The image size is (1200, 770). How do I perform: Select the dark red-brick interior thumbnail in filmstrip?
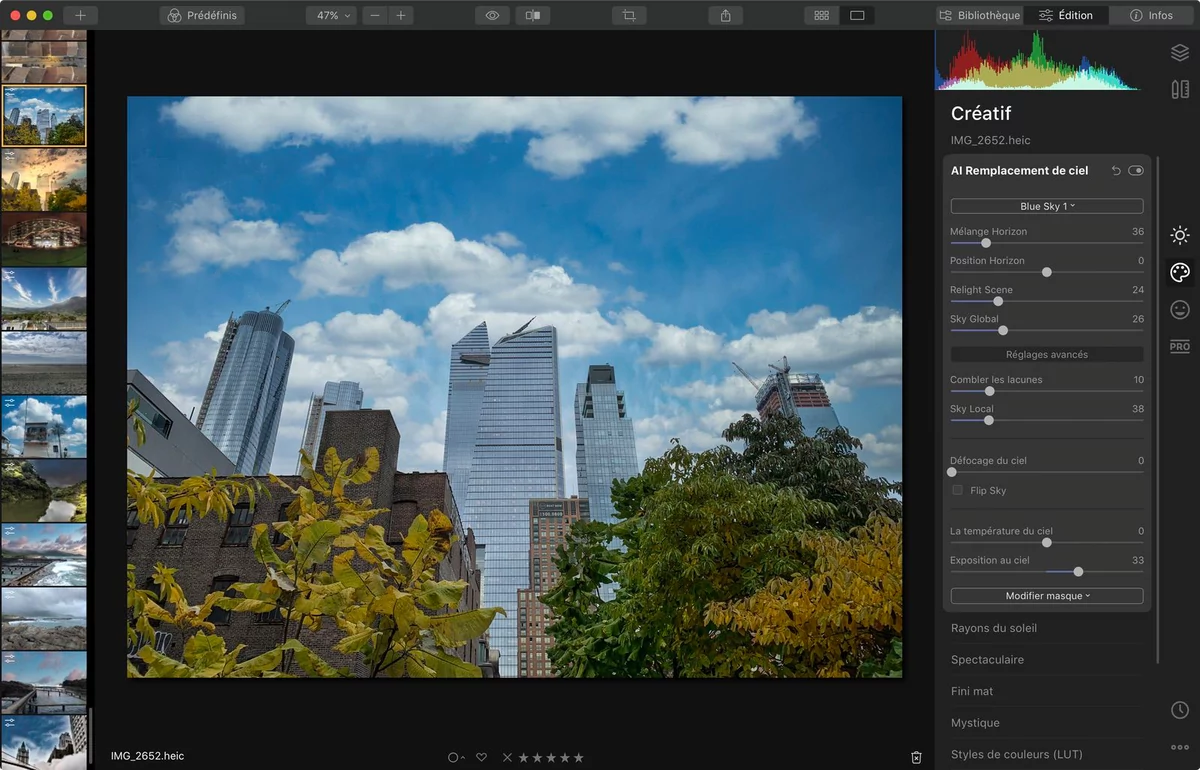coord(44,239)
